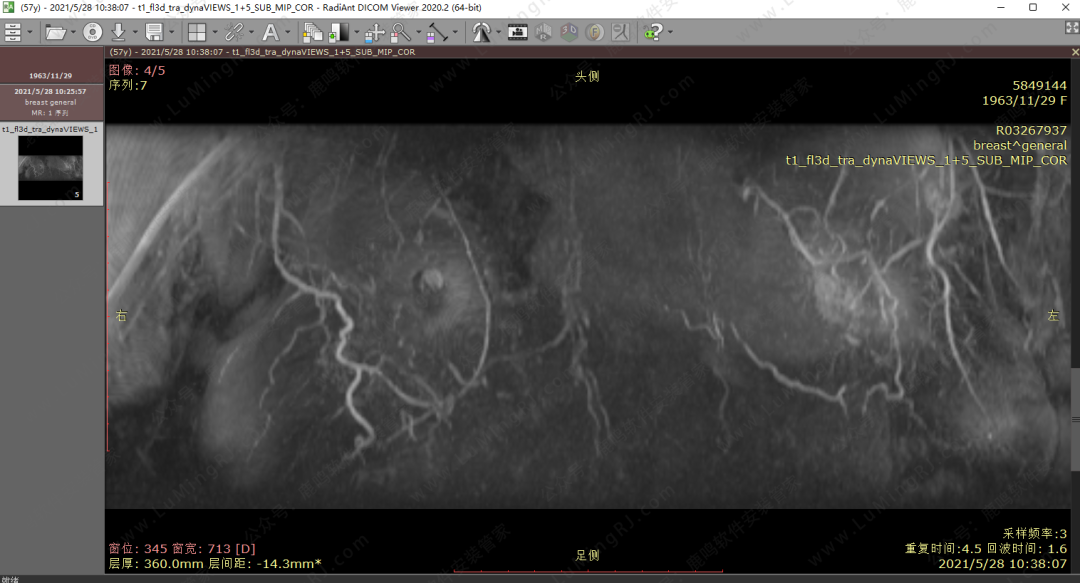Toggle the series synchronization link icon
This screenshot has height=583, width=1080.
click(232, 32)
